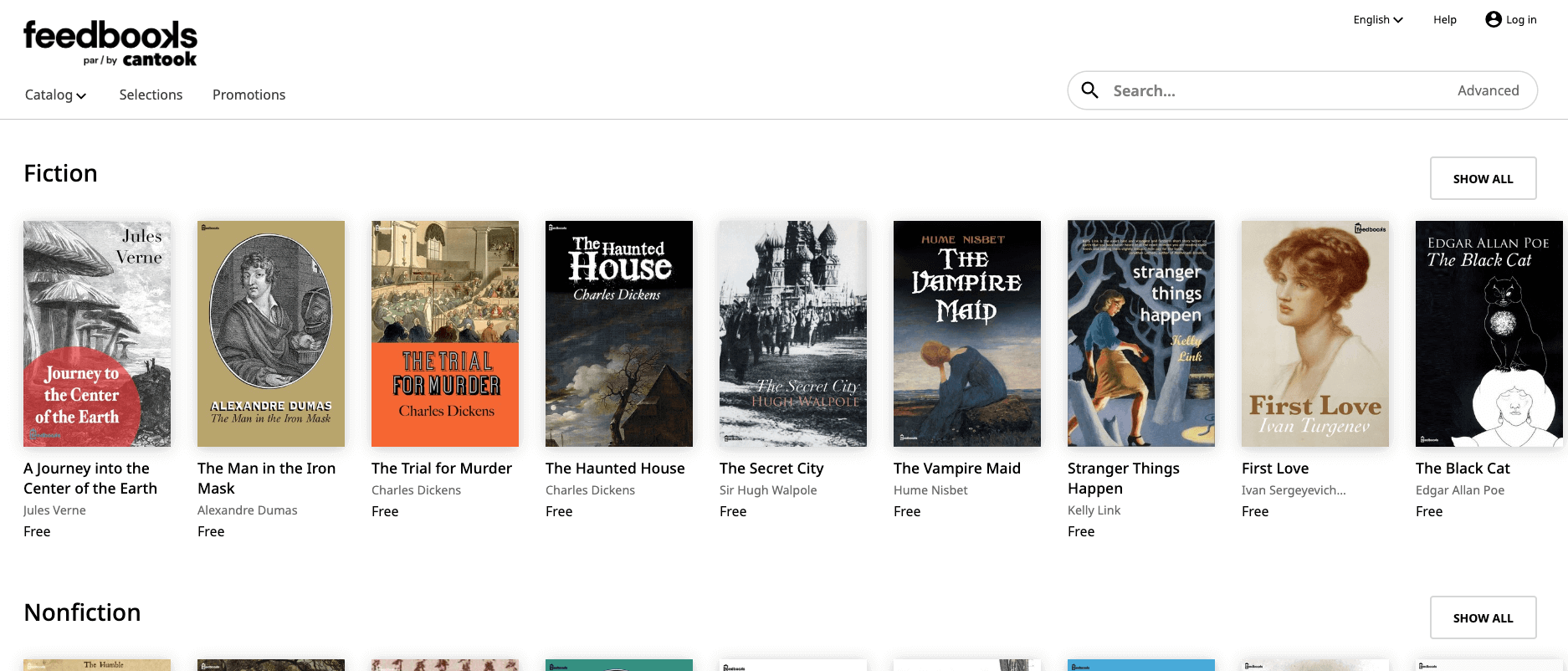
Task: Open author Edgar Allan Poe's page
Action: (x=1460, y=490)
